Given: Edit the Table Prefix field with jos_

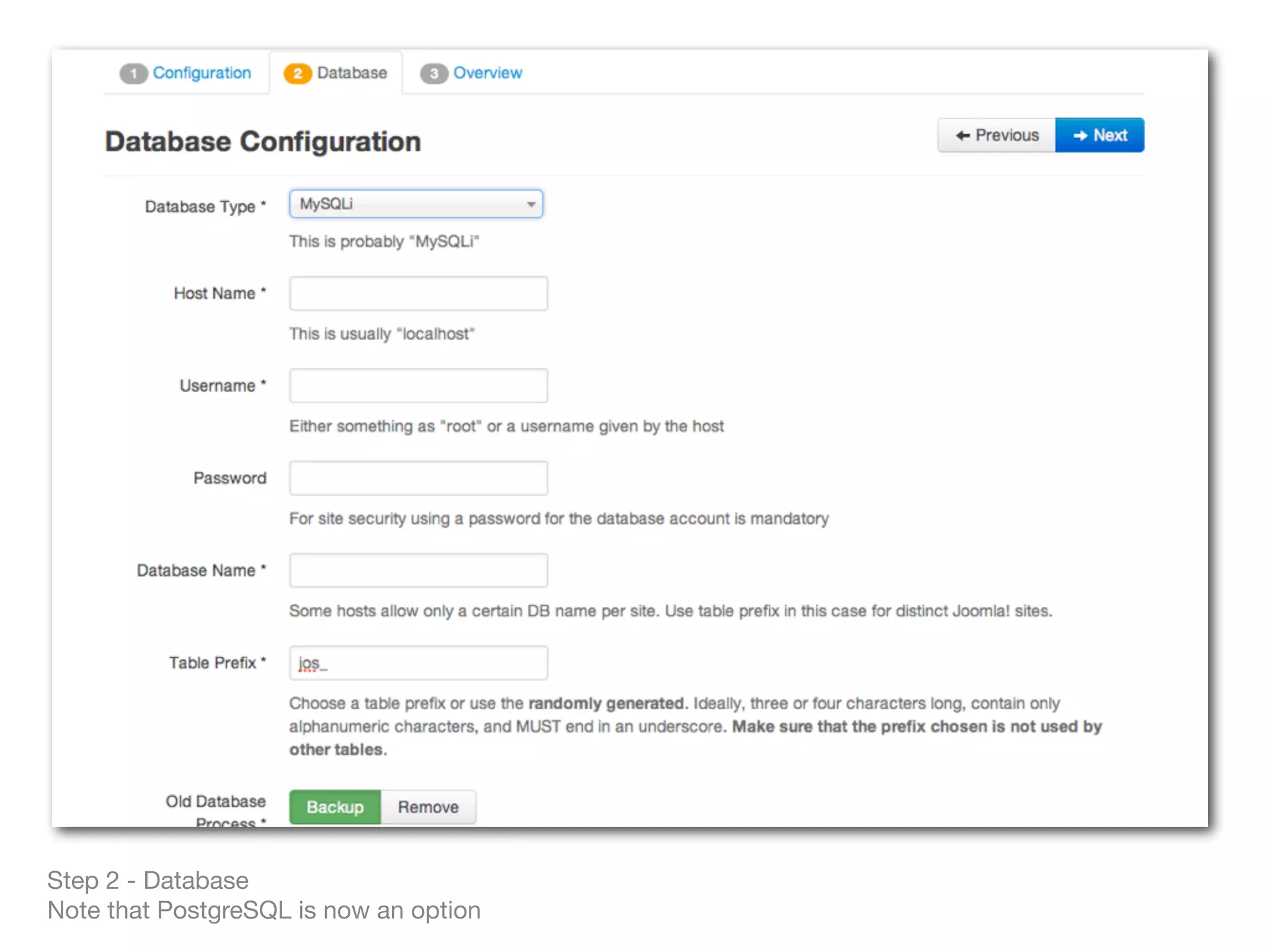Looking at the screenshot, I should [419, 663].
